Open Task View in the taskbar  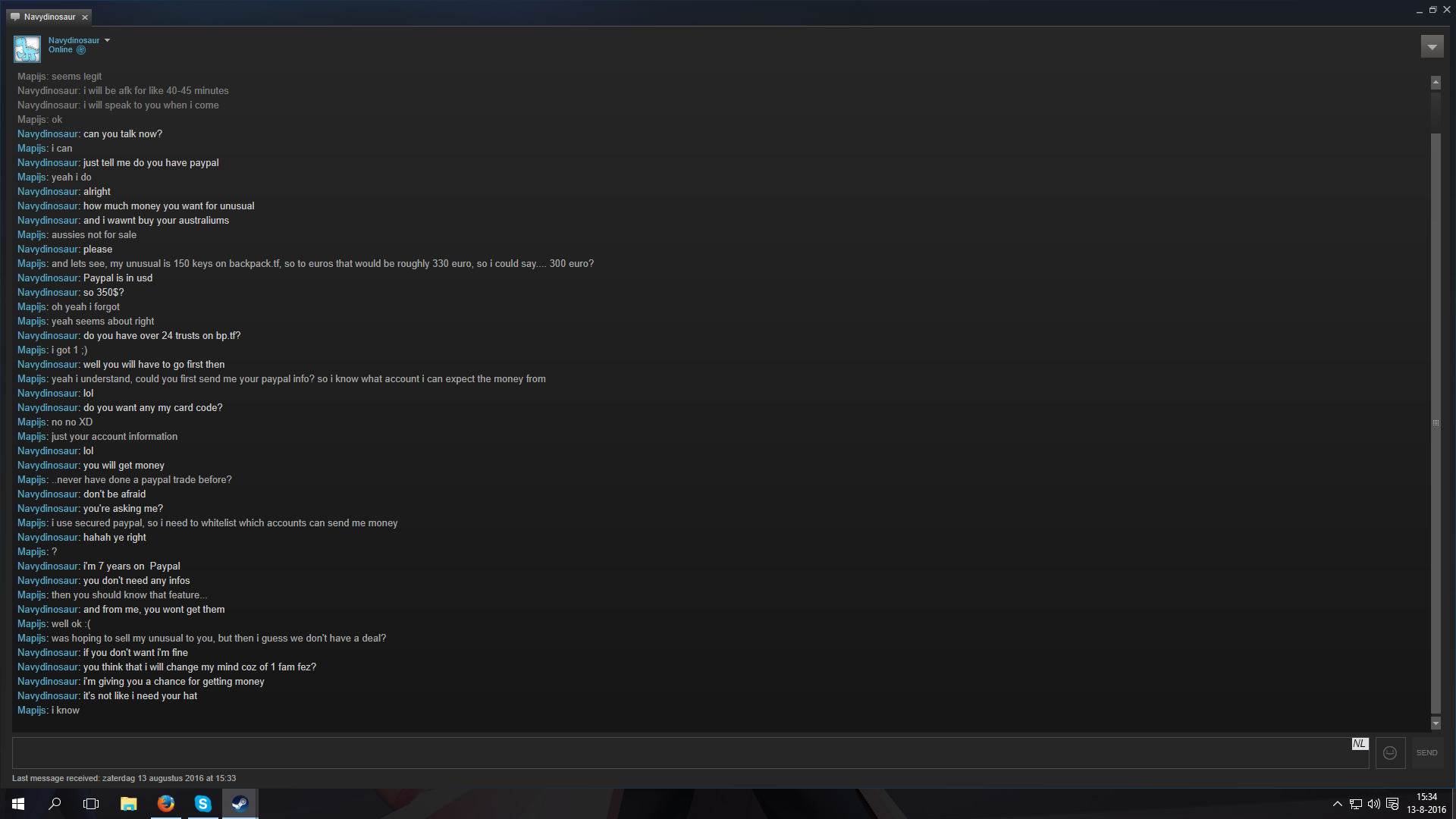(x=91, y=804)
